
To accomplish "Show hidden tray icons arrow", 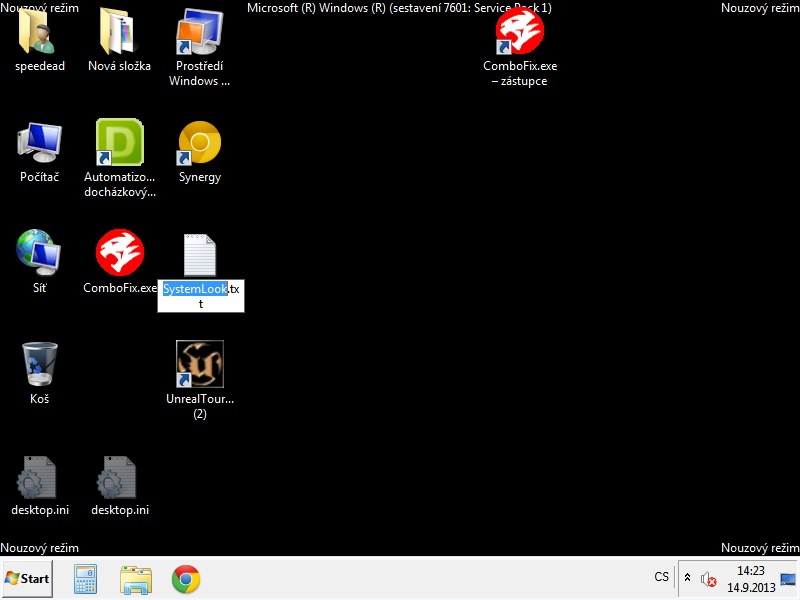I will [x=687, y=578].
